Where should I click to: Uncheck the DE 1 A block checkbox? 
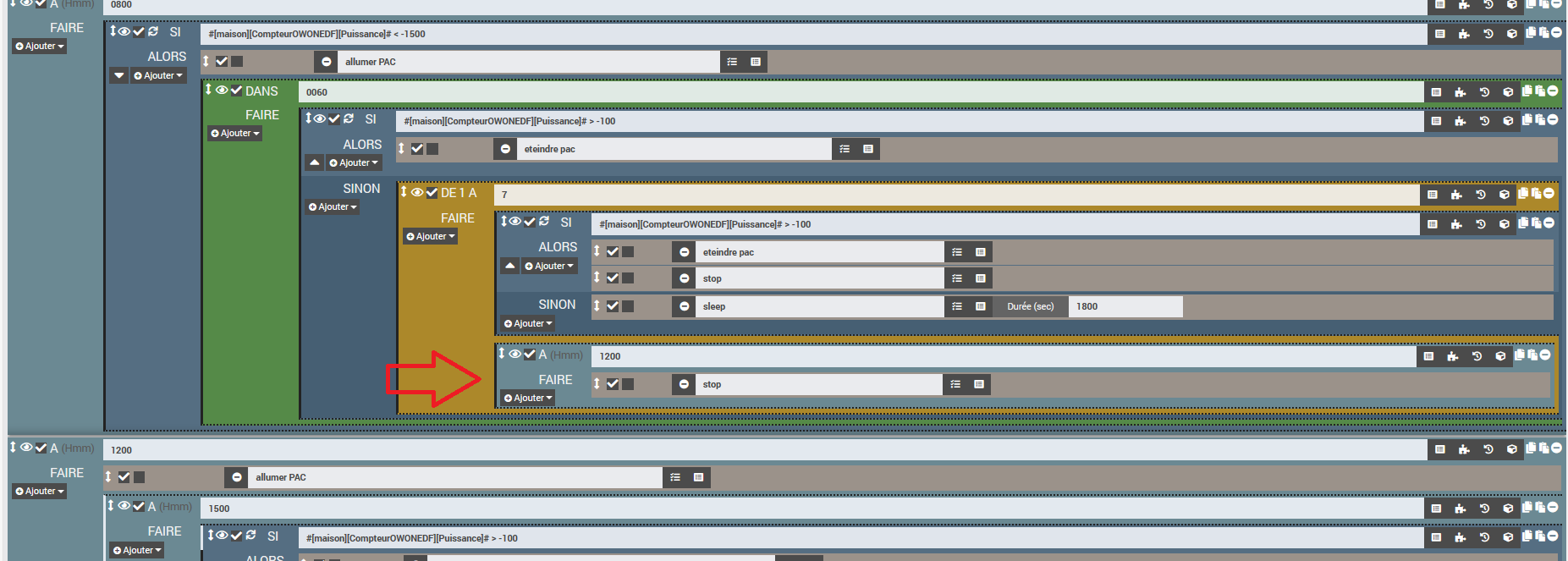pos(432,192)
